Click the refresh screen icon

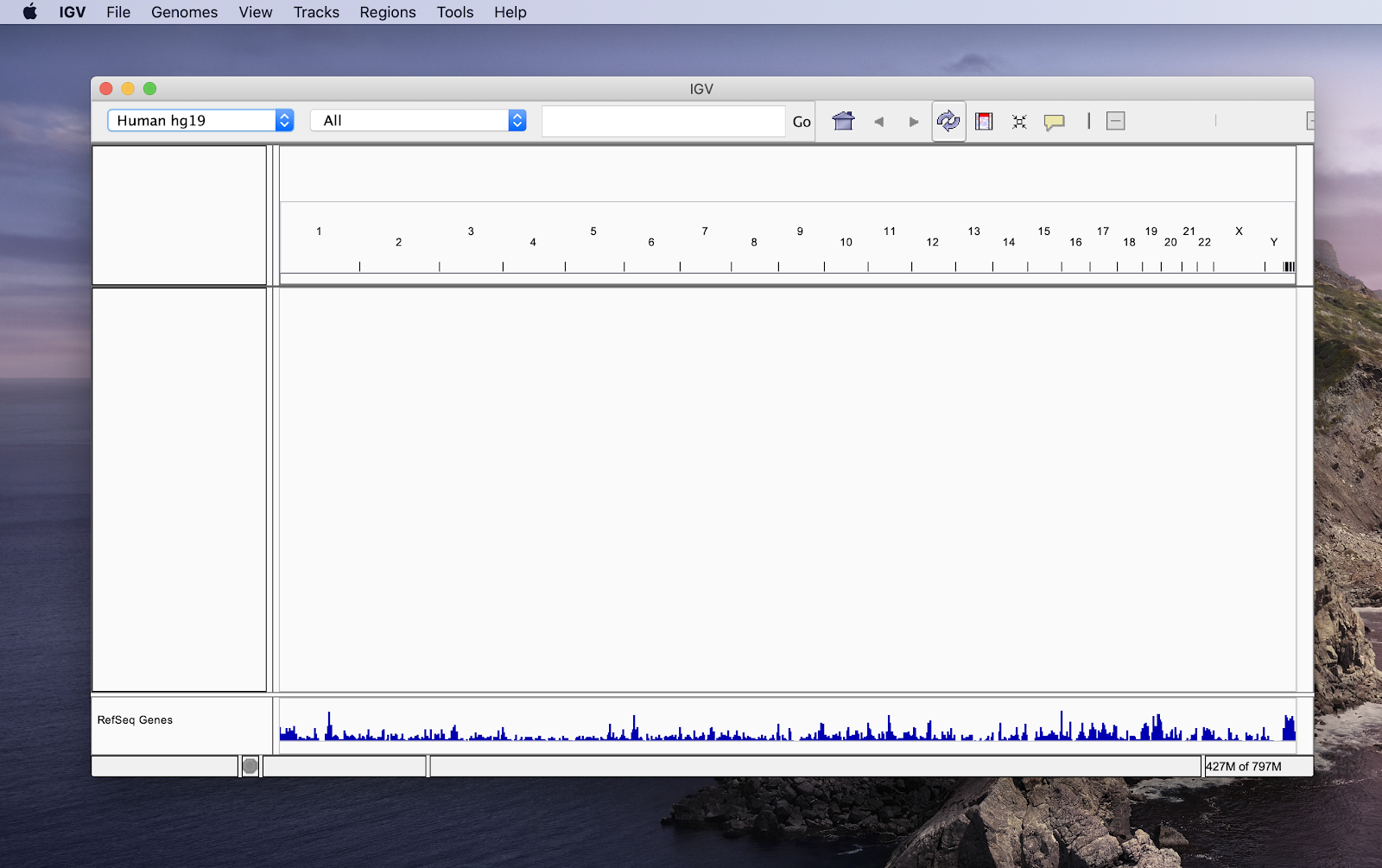pos(948,122)
